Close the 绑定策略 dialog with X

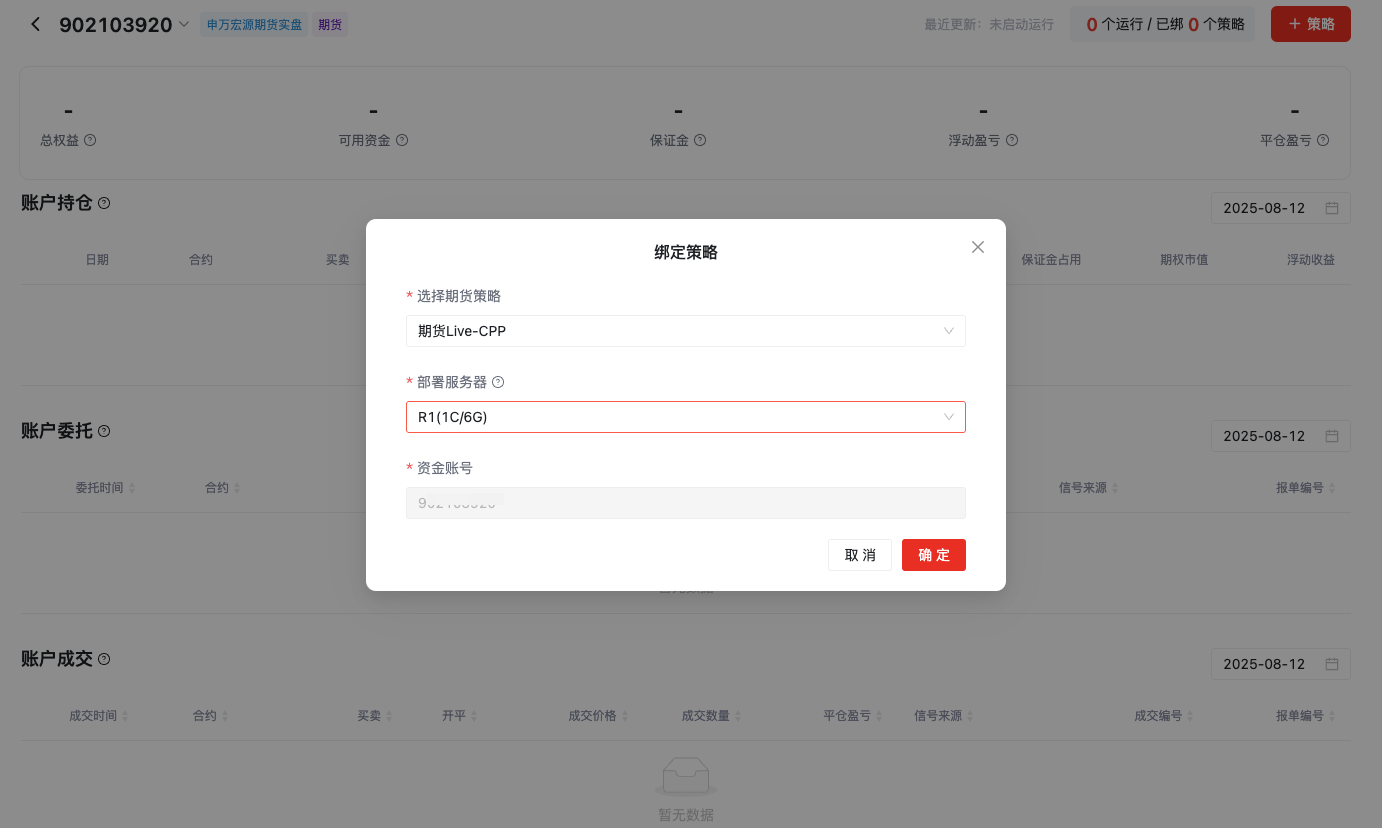pos(978,247)
